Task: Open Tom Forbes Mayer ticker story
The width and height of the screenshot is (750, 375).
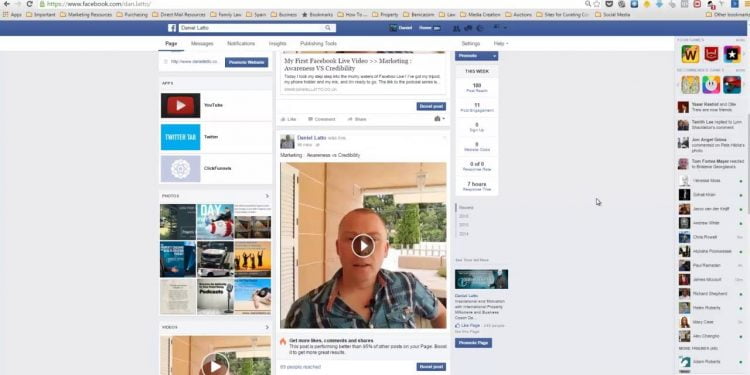Action: pos(711,164)
